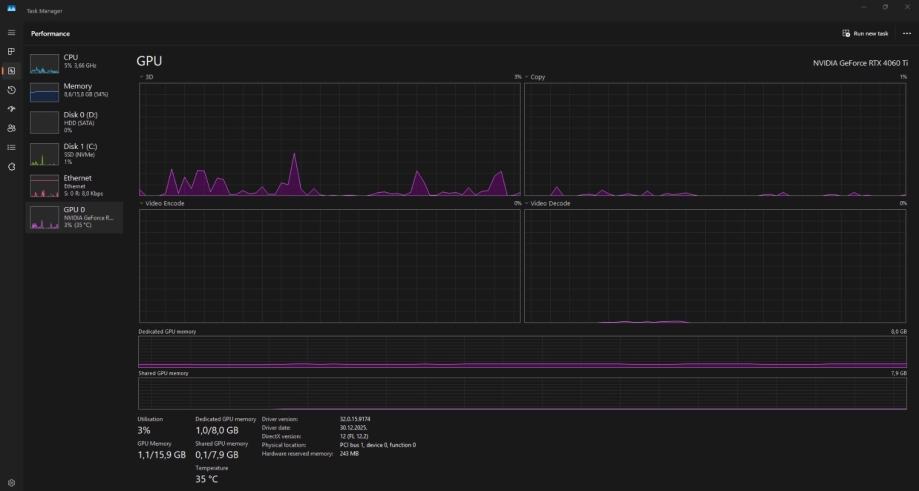
Task: Click the Video Encode usage graph
Action: coord(329,266)
